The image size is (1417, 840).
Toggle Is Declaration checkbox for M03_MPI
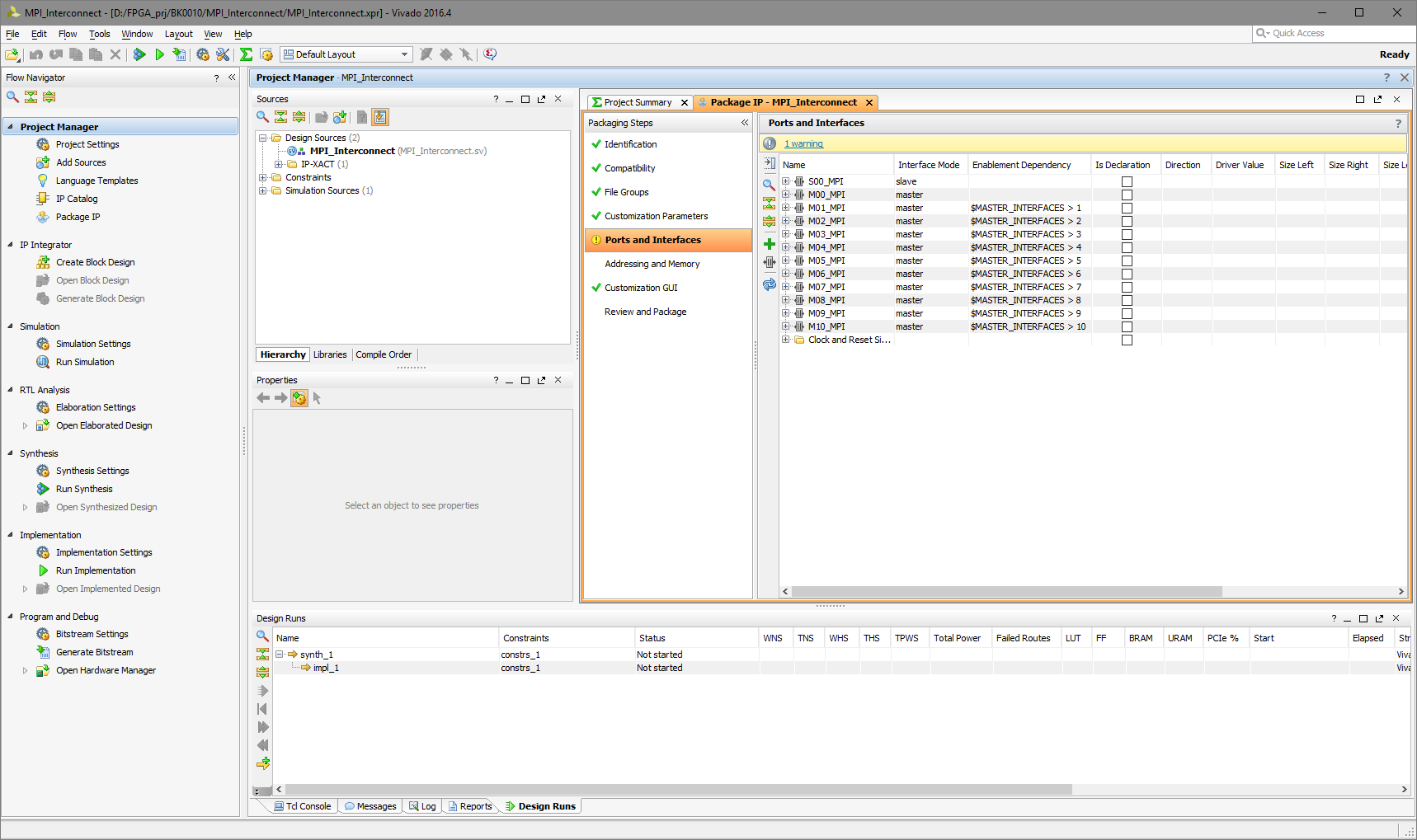(x=1127, y=234)
